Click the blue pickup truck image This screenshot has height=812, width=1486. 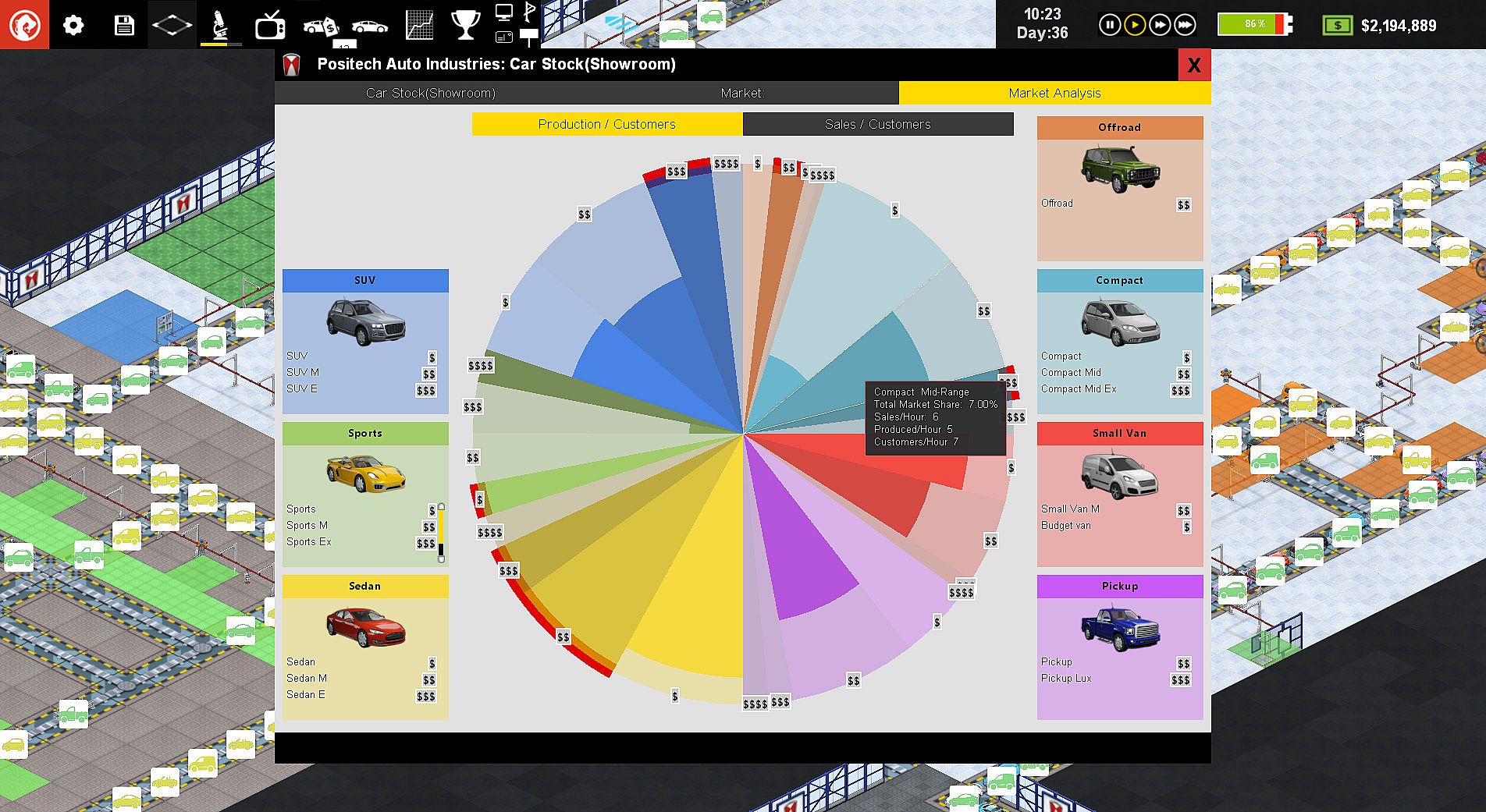coord(1120,628)
